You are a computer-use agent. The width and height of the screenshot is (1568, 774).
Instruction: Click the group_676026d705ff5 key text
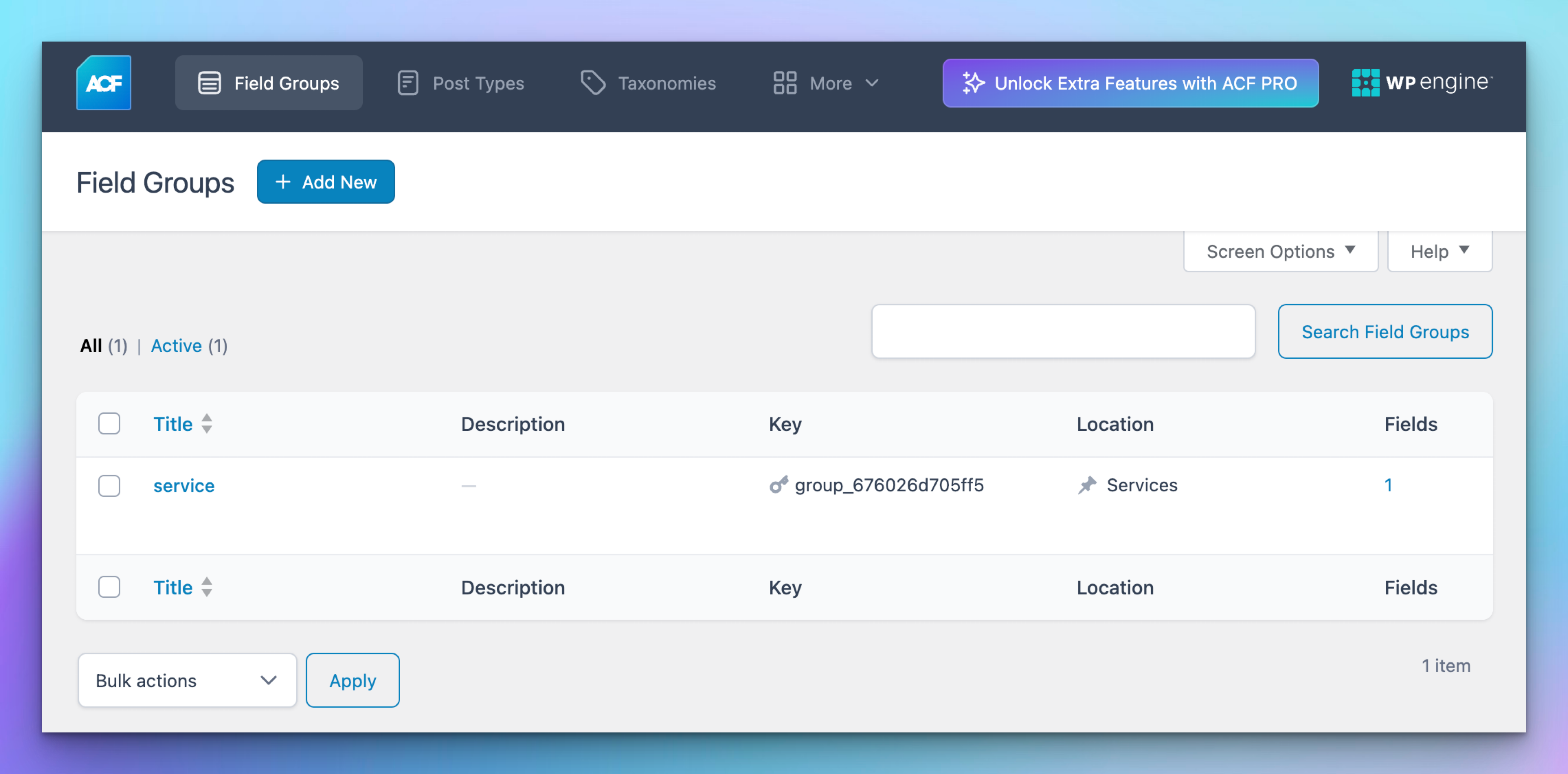[x=889, y=485]
